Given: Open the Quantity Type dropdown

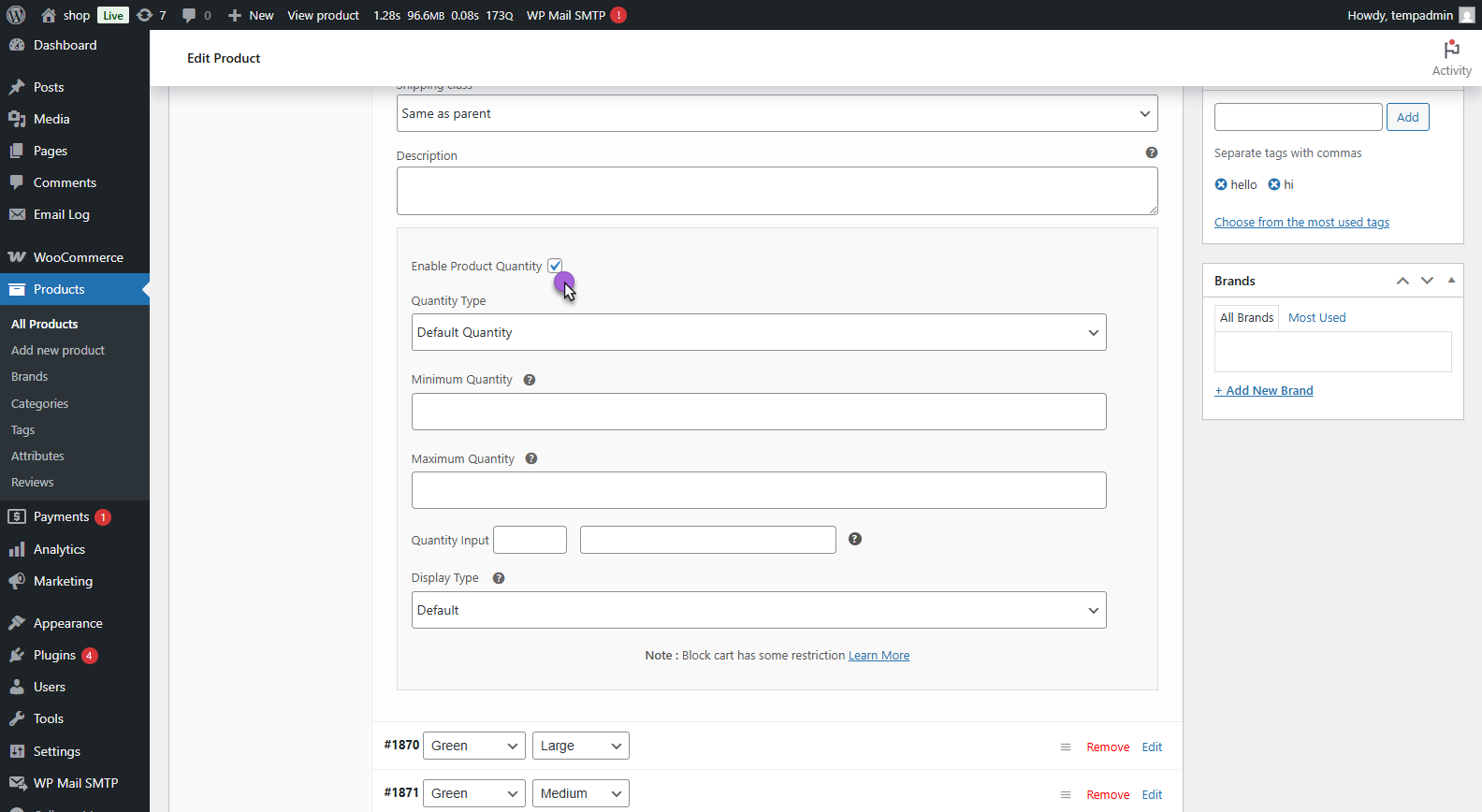Looking at the screenshot, I should pos(758,332).
